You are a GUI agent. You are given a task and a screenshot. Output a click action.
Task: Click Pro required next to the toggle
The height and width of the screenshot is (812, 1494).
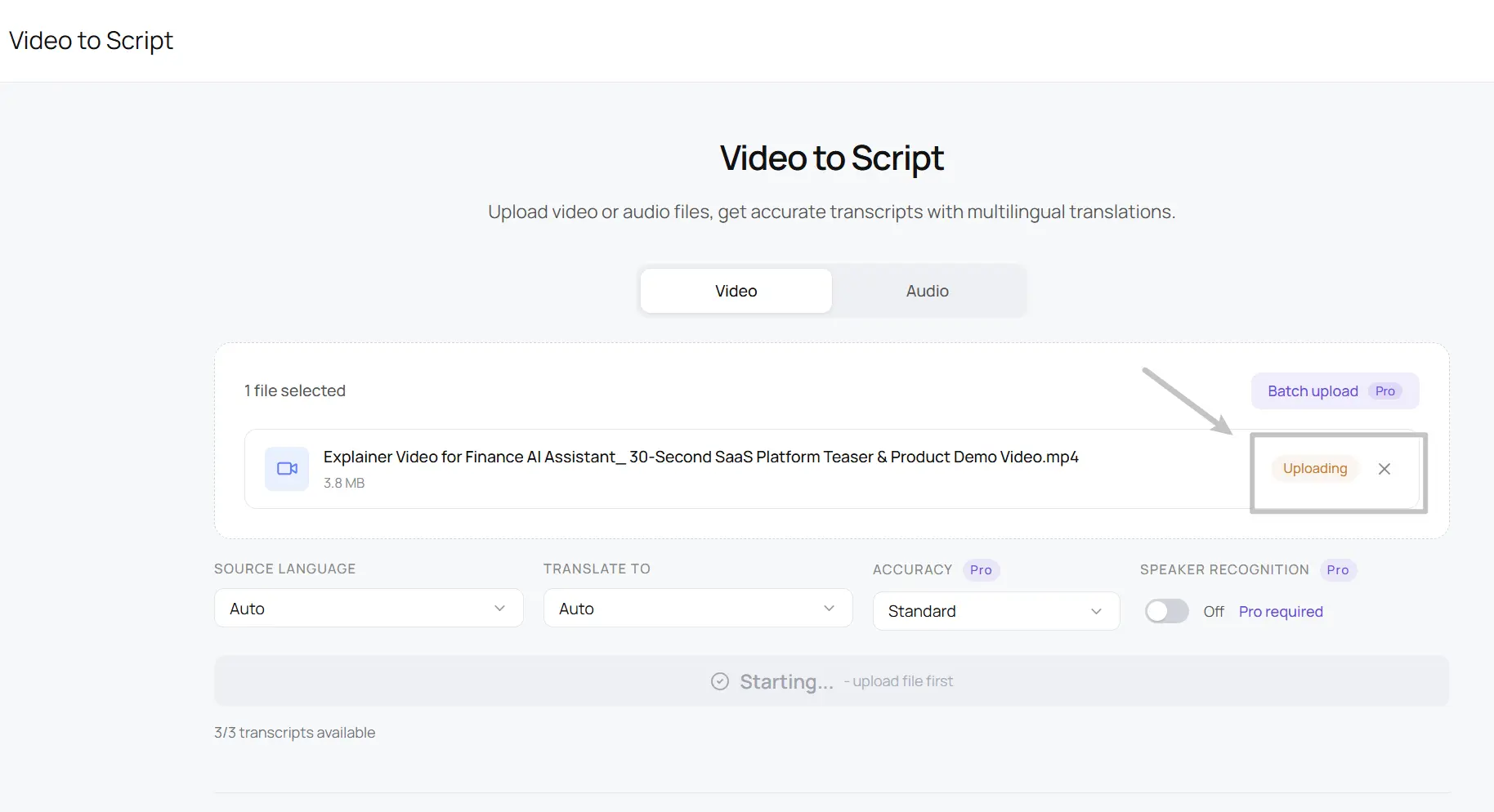1281,611
